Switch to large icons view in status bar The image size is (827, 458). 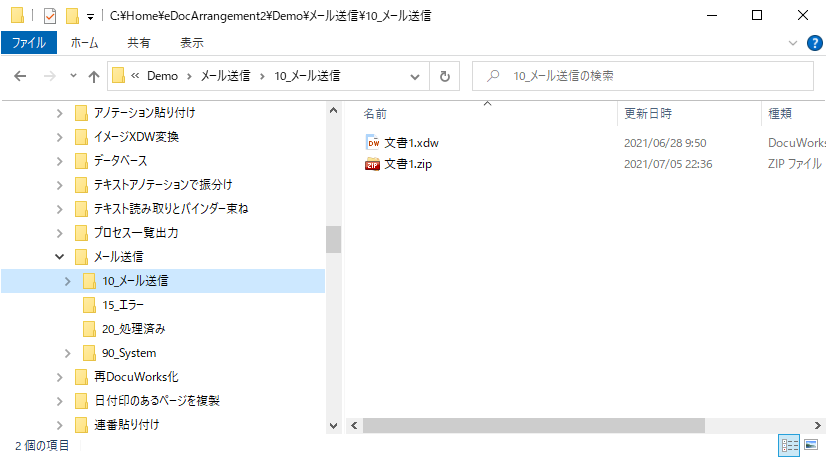811,445
